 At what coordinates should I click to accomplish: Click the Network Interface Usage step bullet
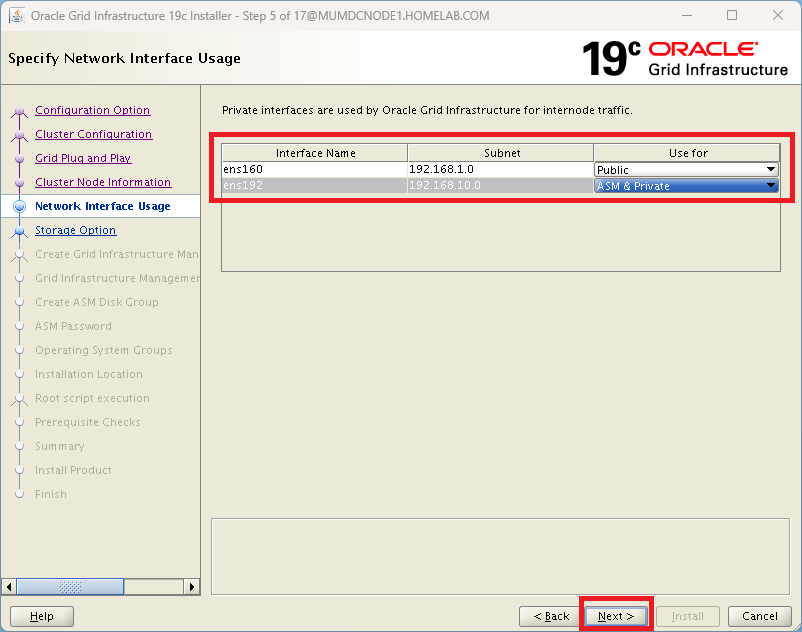point(19,207)
